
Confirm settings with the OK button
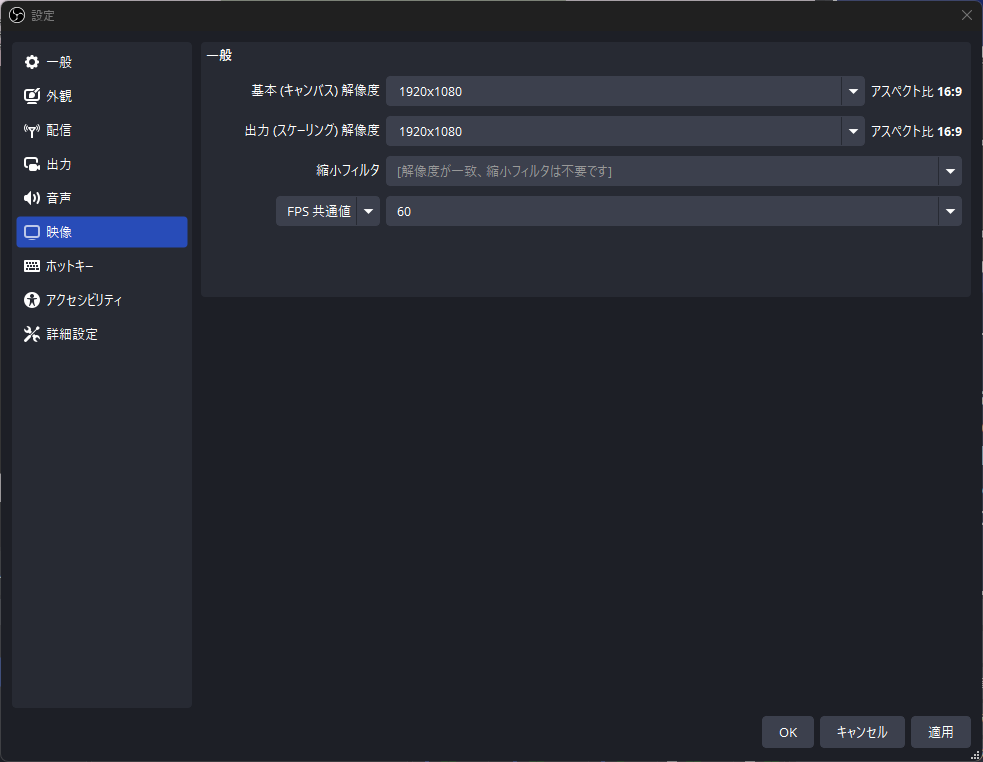pos(788,732)
